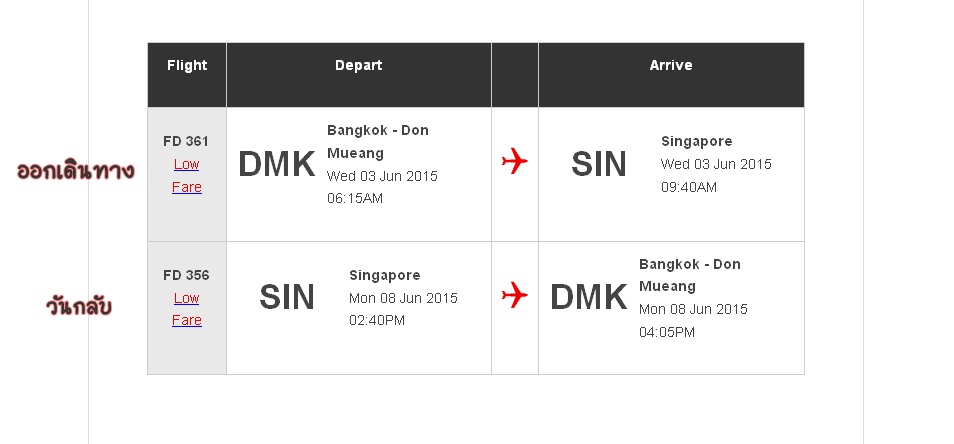Viewport: 954px width, 444px height.
Task: Select the FD 361 flight number
Action: coord(186,141)
